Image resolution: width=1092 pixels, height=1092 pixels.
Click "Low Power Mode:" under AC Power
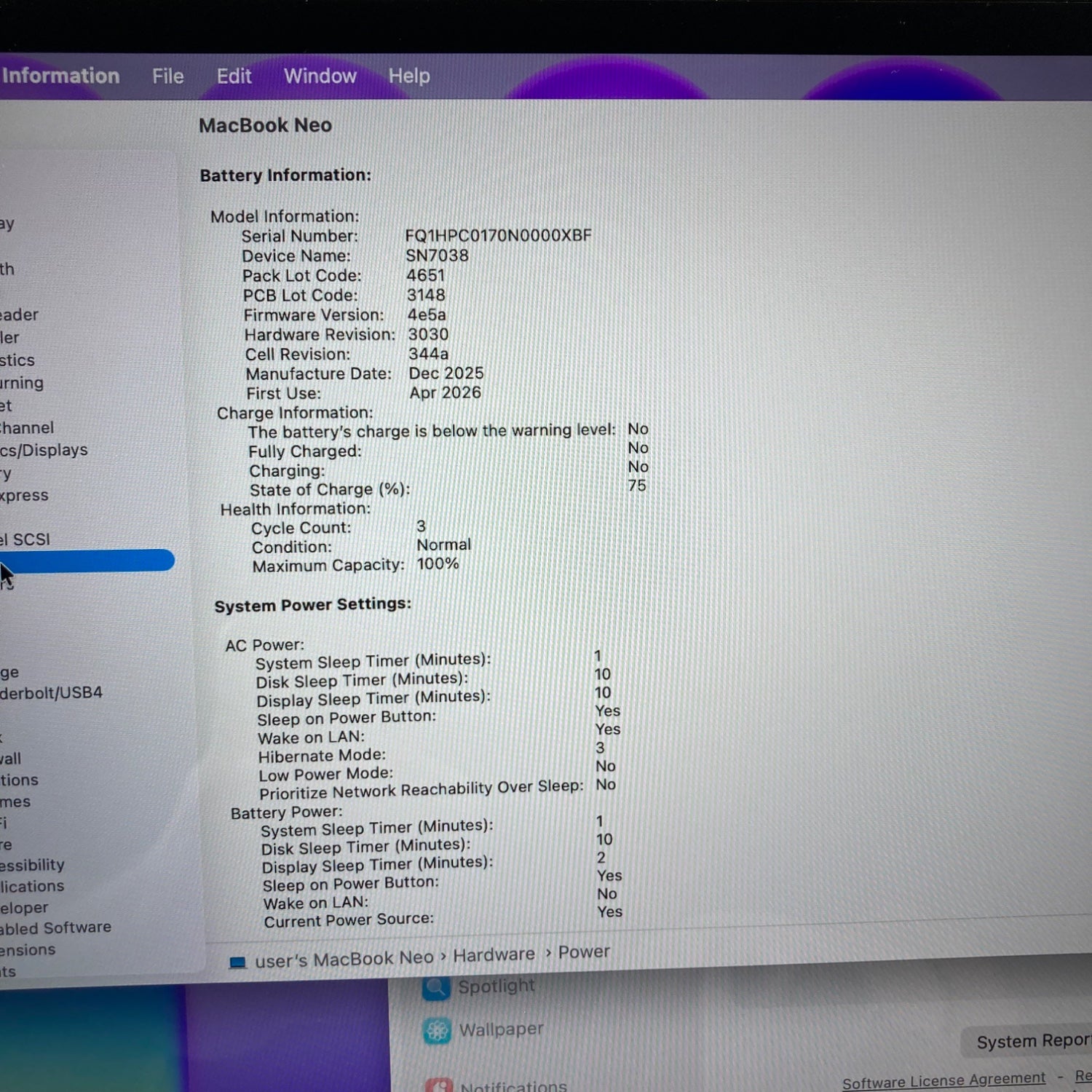(x=325, y=774)
